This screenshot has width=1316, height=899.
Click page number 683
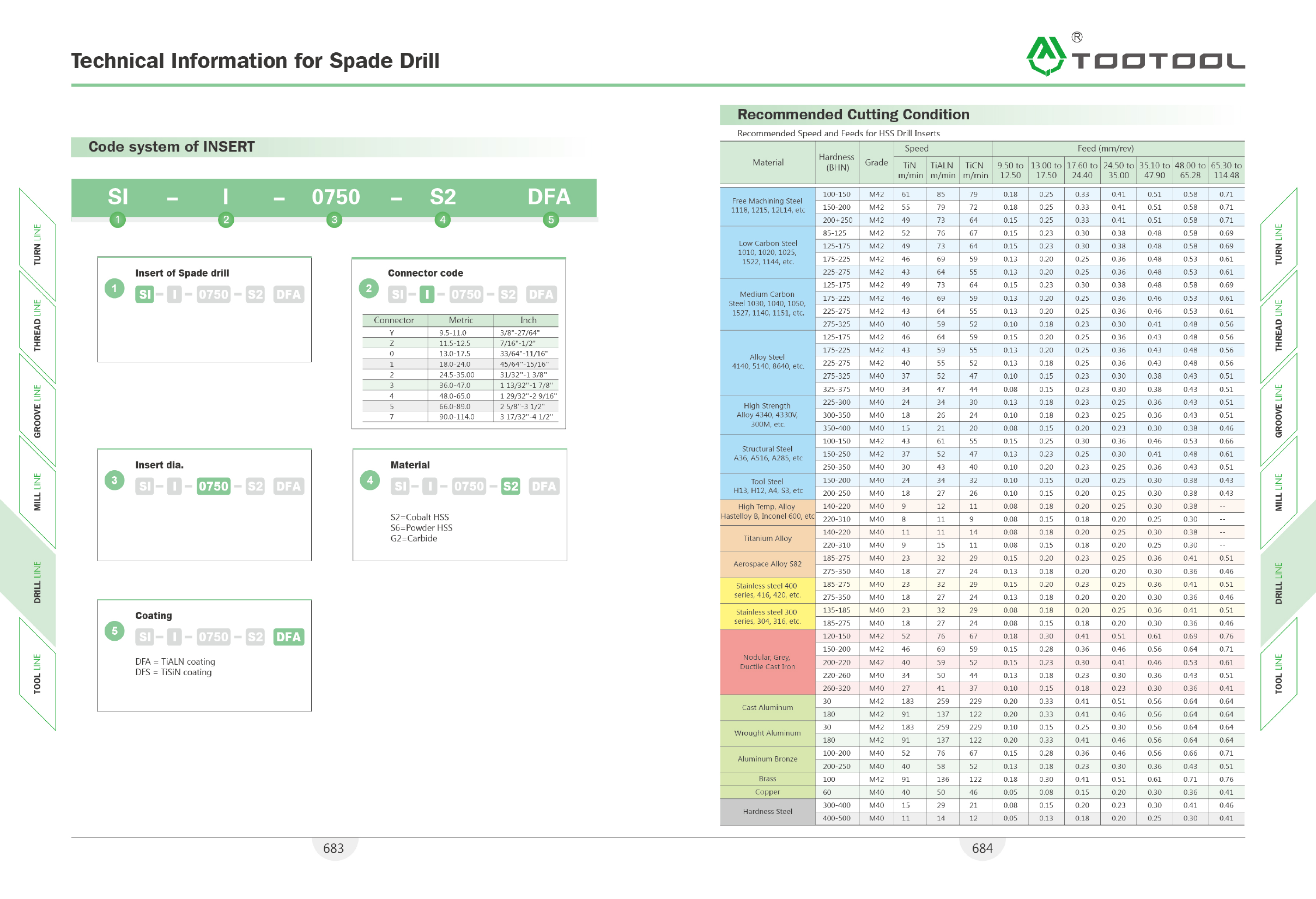pos(333,848)
